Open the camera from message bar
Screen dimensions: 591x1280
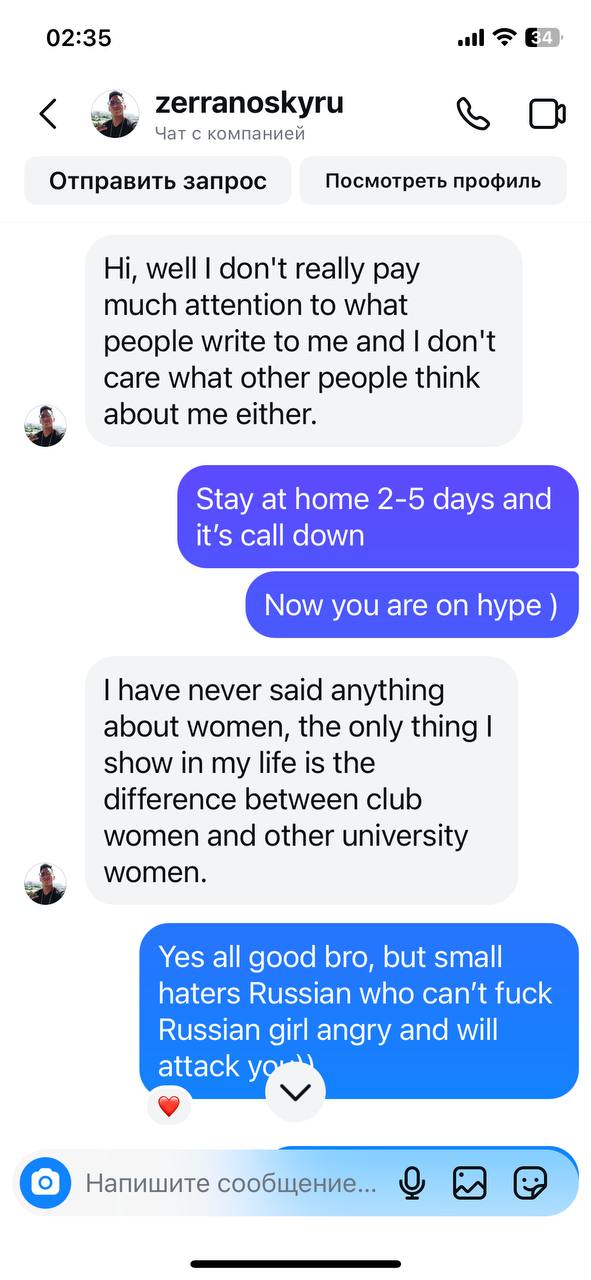(45, 1184)
